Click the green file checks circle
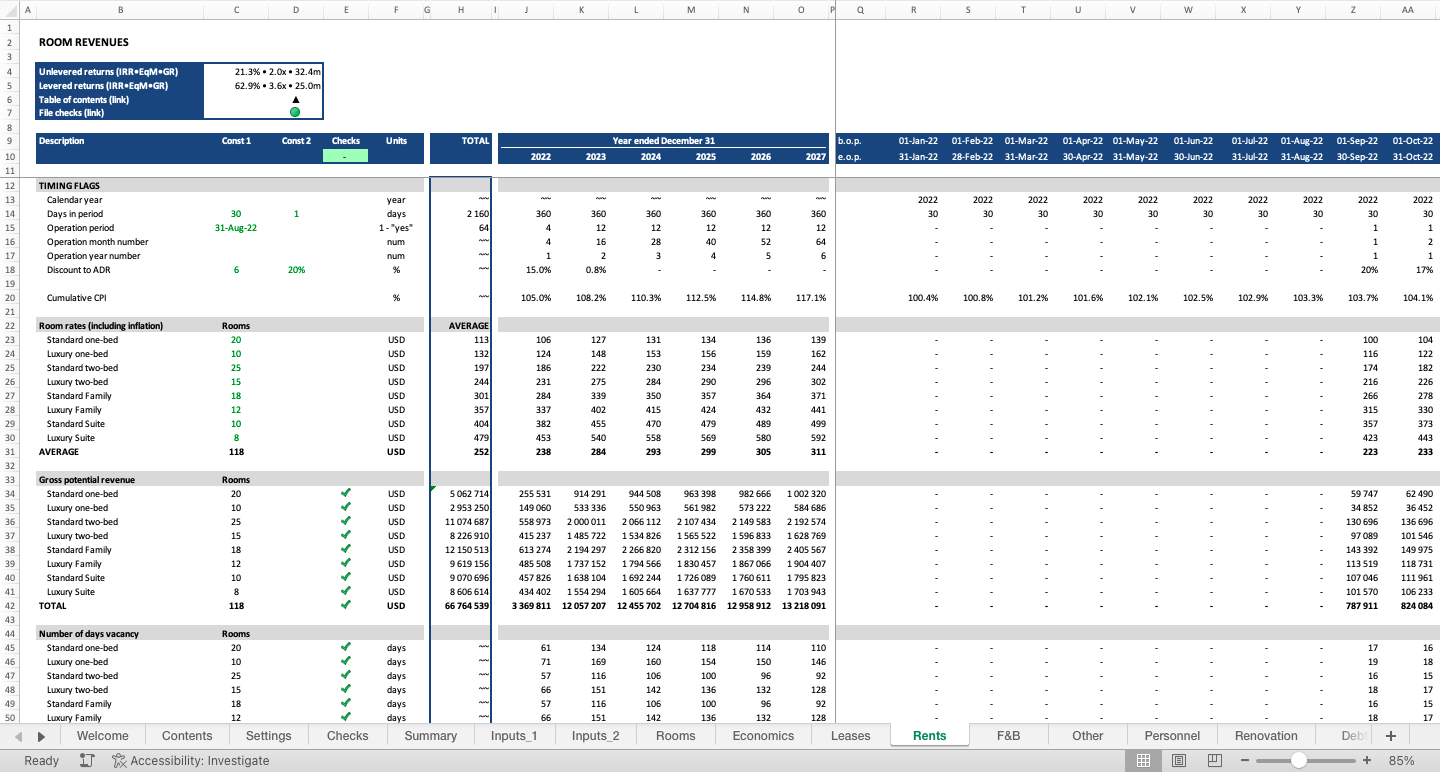The height and width of the screenshot is (772, 1440). coord(295,112)
